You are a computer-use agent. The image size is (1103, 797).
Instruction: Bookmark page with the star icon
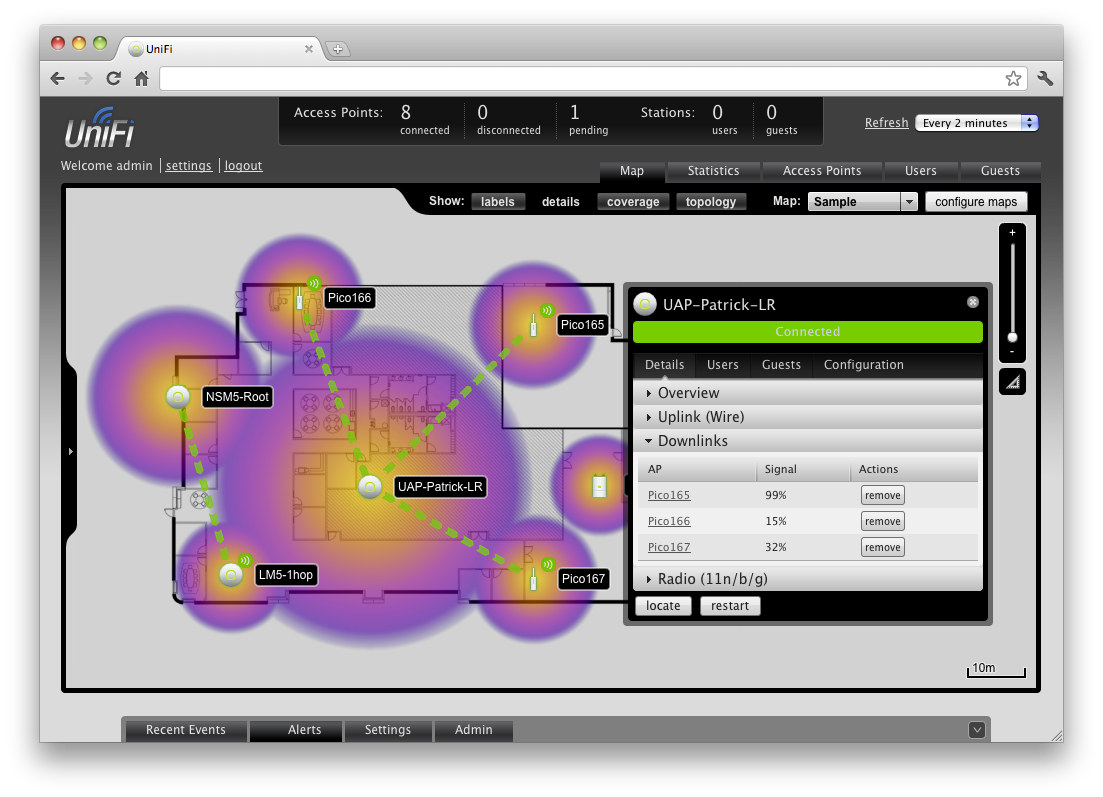click(1013, 78)
